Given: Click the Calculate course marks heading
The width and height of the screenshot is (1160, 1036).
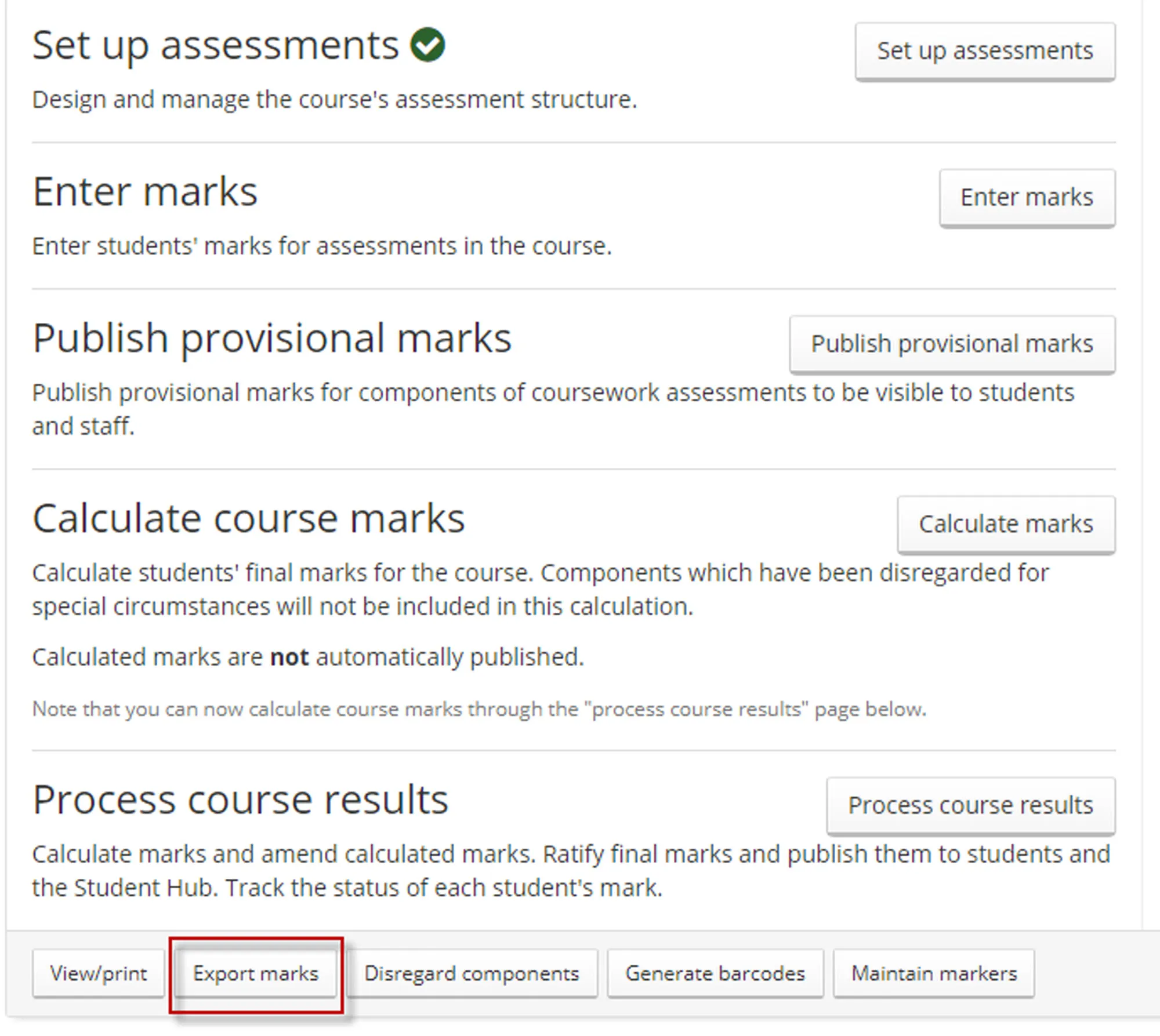Looking at the screenshot, I should pos(248,518).
